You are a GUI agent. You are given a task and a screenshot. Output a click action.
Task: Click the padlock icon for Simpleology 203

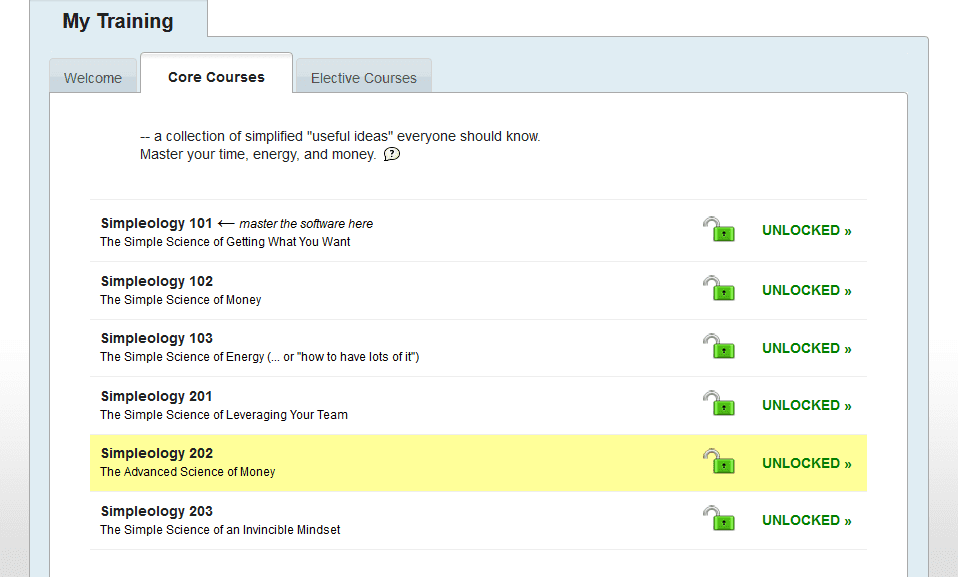coord(718,519)
